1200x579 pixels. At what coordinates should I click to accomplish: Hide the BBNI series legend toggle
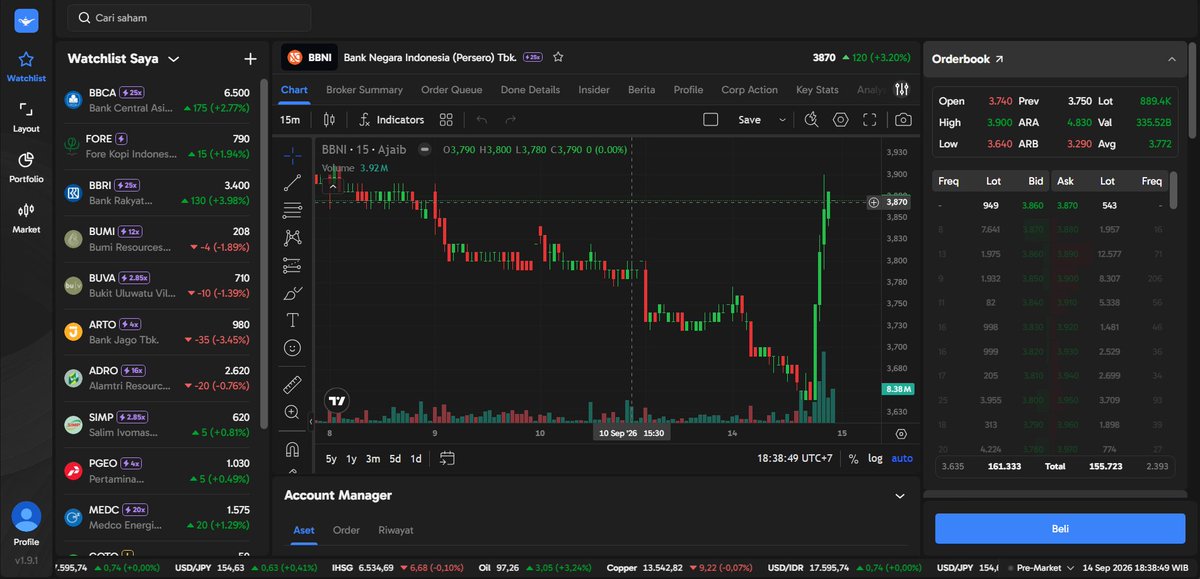pos(424,149)
